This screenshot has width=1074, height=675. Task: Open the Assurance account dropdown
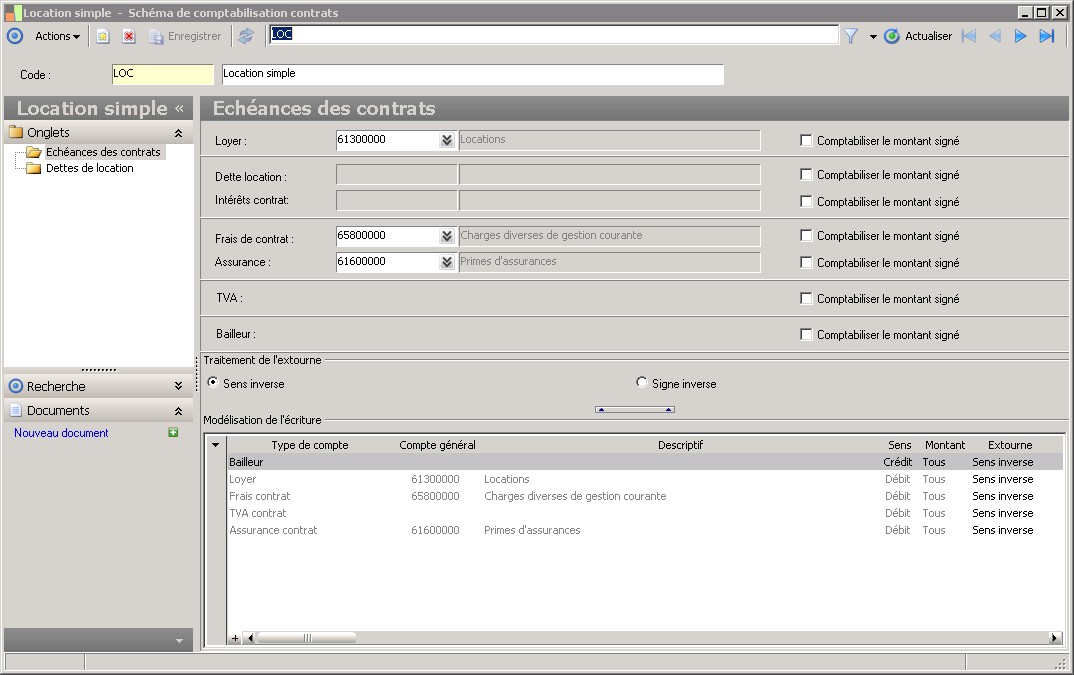point(446,262)
